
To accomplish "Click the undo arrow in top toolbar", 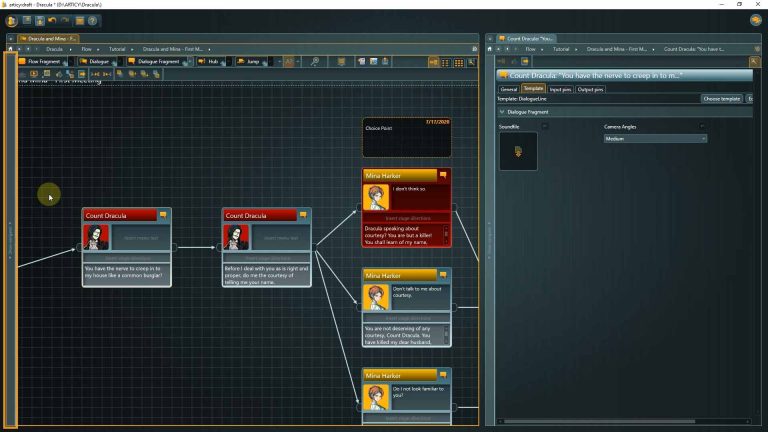I will (52, 21).
